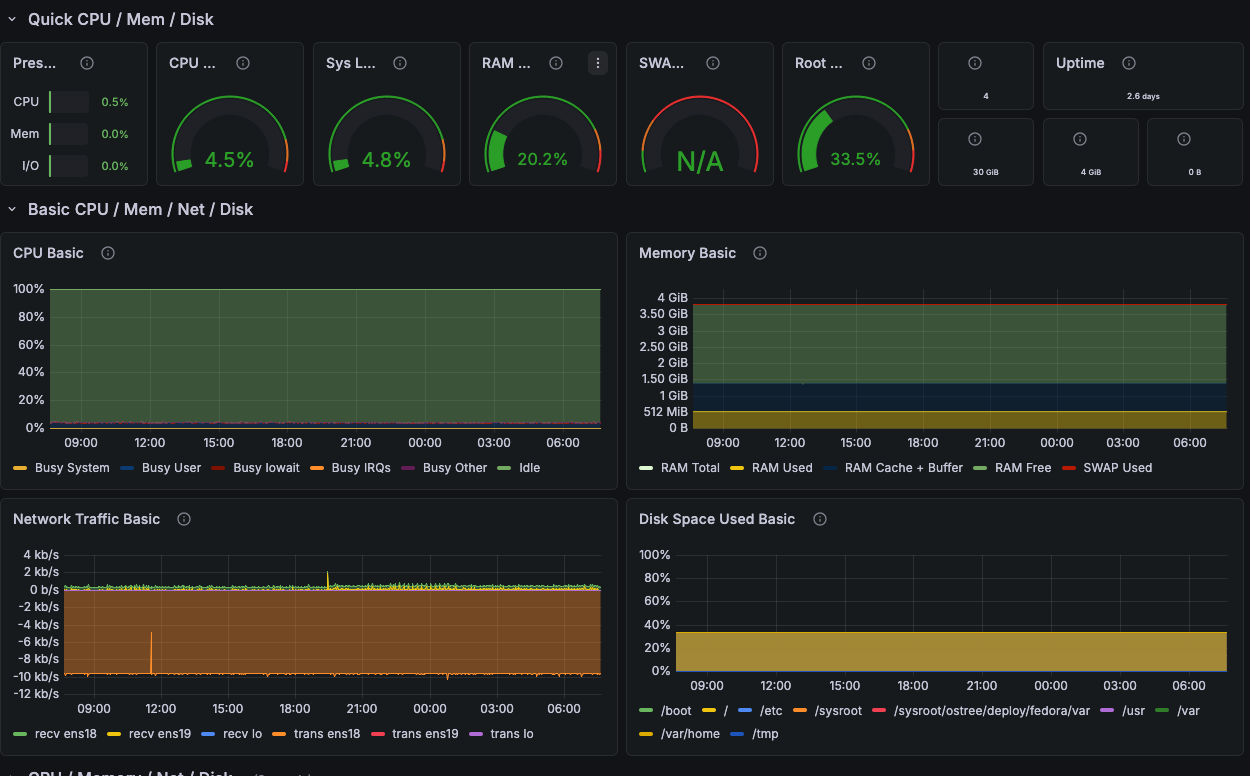1250x776 pixels.
Task: Click the info icon on the SWAP gauge panel
Action: pyautogui.click(x=713, y=63)
